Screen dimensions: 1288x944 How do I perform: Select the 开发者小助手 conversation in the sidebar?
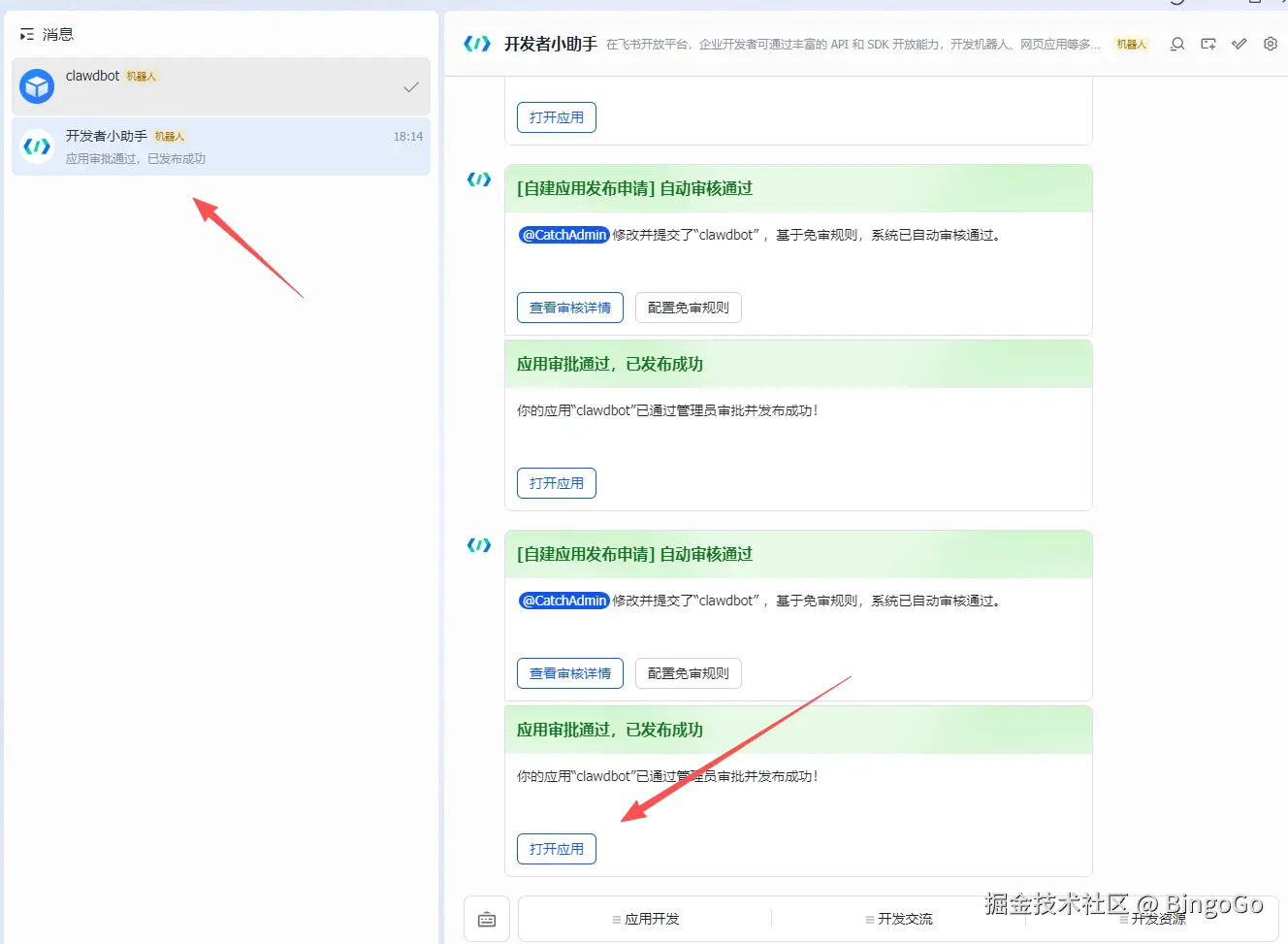[x=220, y=146]
